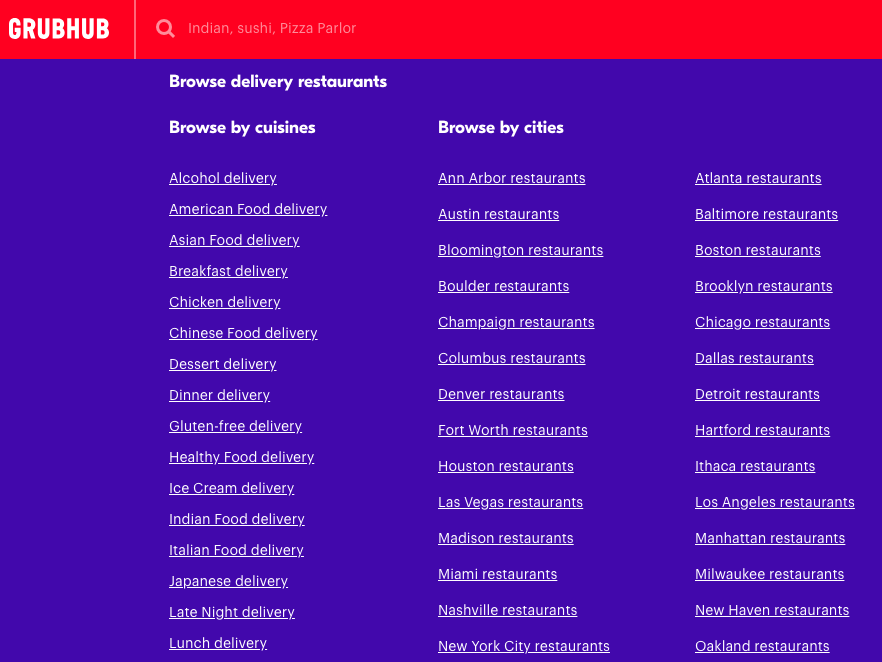Image resolution: width=882 pixels, height=662 pixels.
Task: Select Italian Food delivery
Action: [236, 550]
